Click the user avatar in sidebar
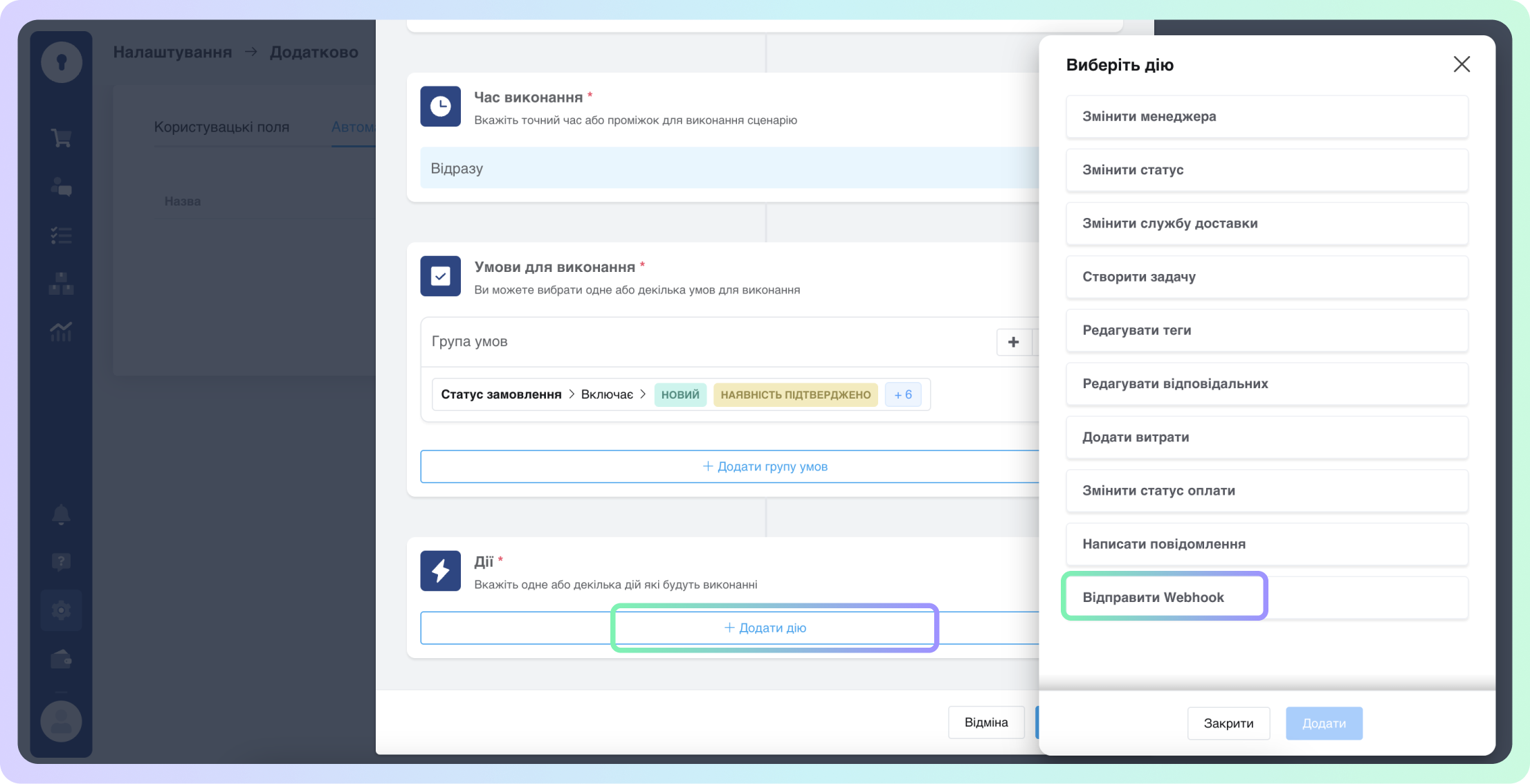 [x=61, y=721]
